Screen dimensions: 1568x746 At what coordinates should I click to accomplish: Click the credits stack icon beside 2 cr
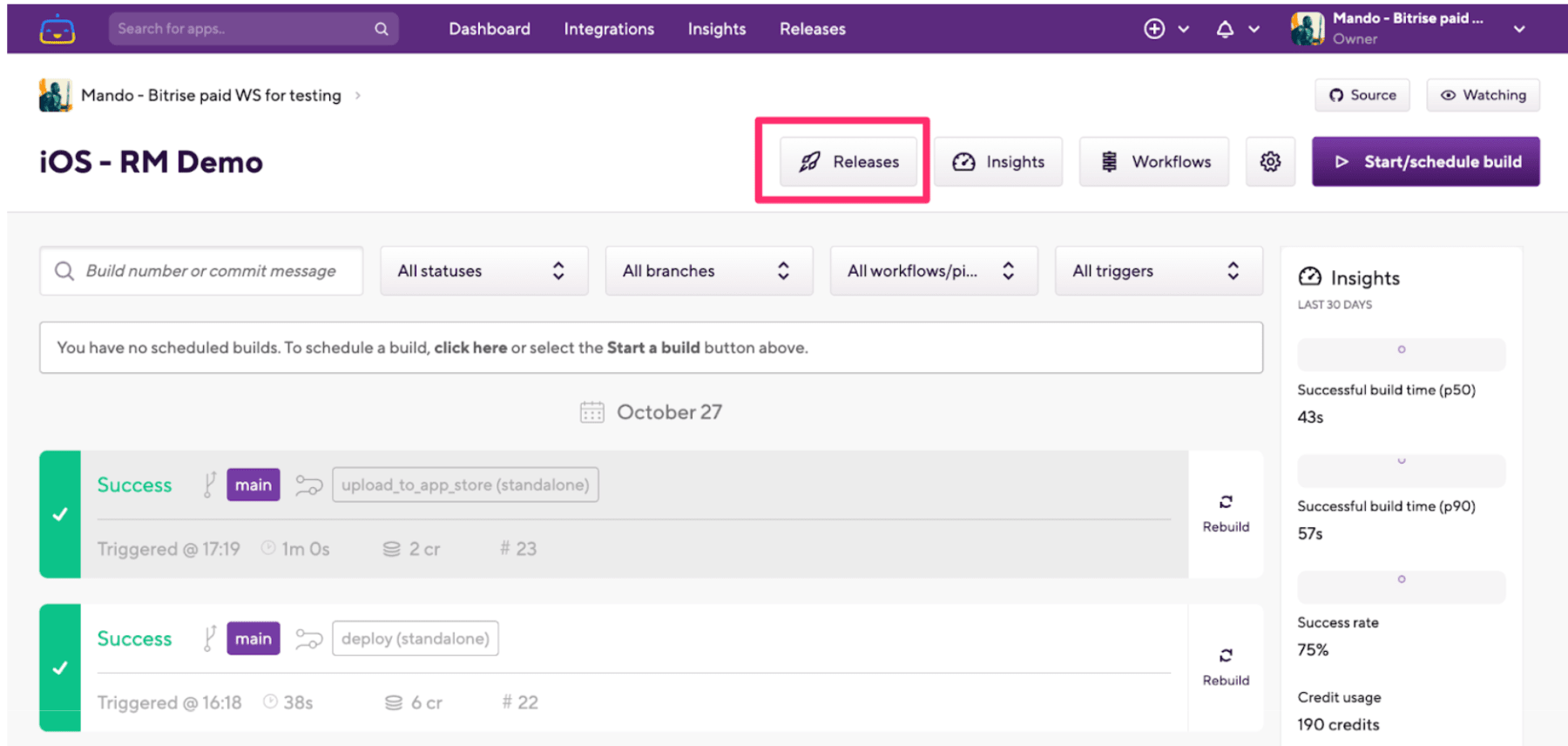click(392, 549)
